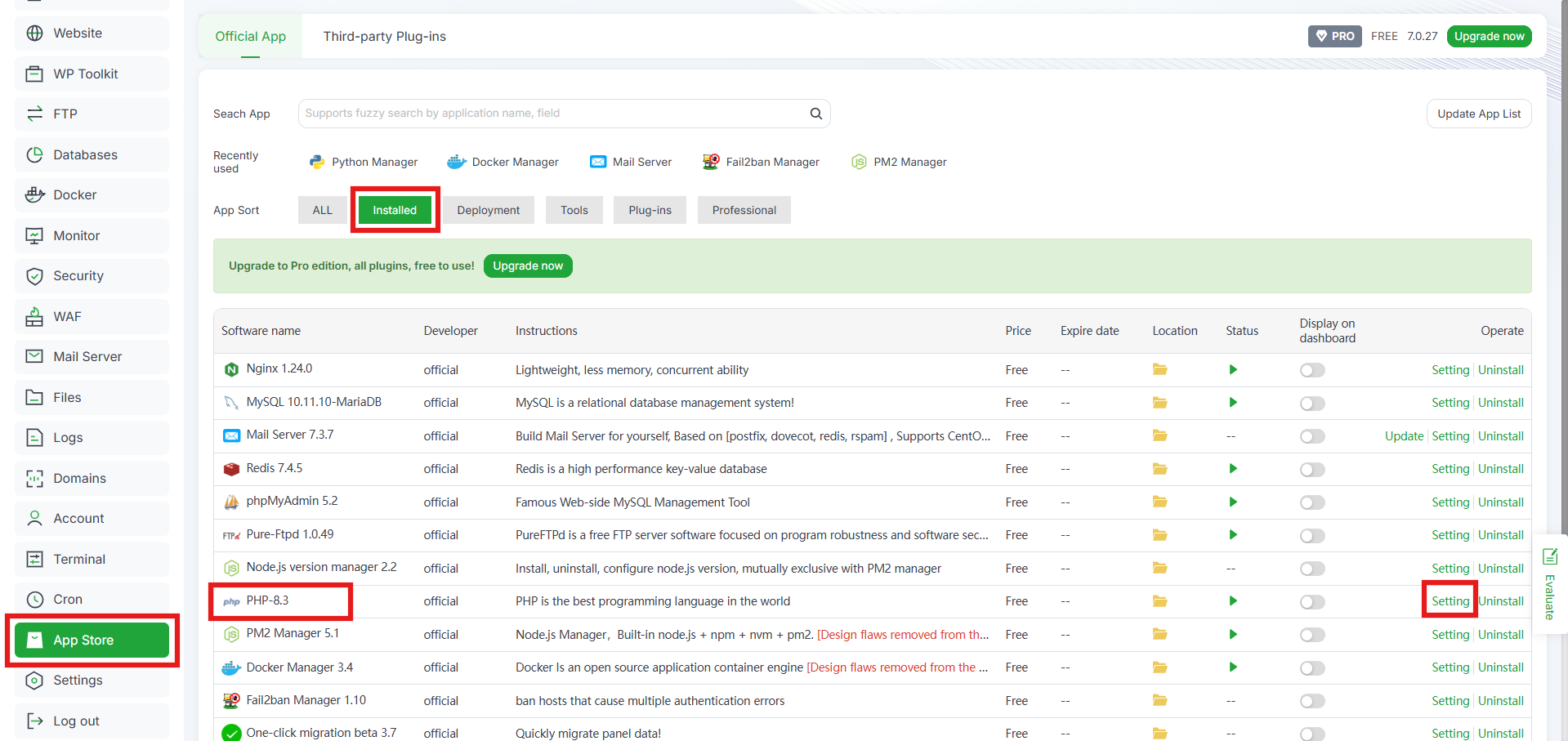Open Files in the sidebar
1568x741 pixels.
click(x=92, y=397)
